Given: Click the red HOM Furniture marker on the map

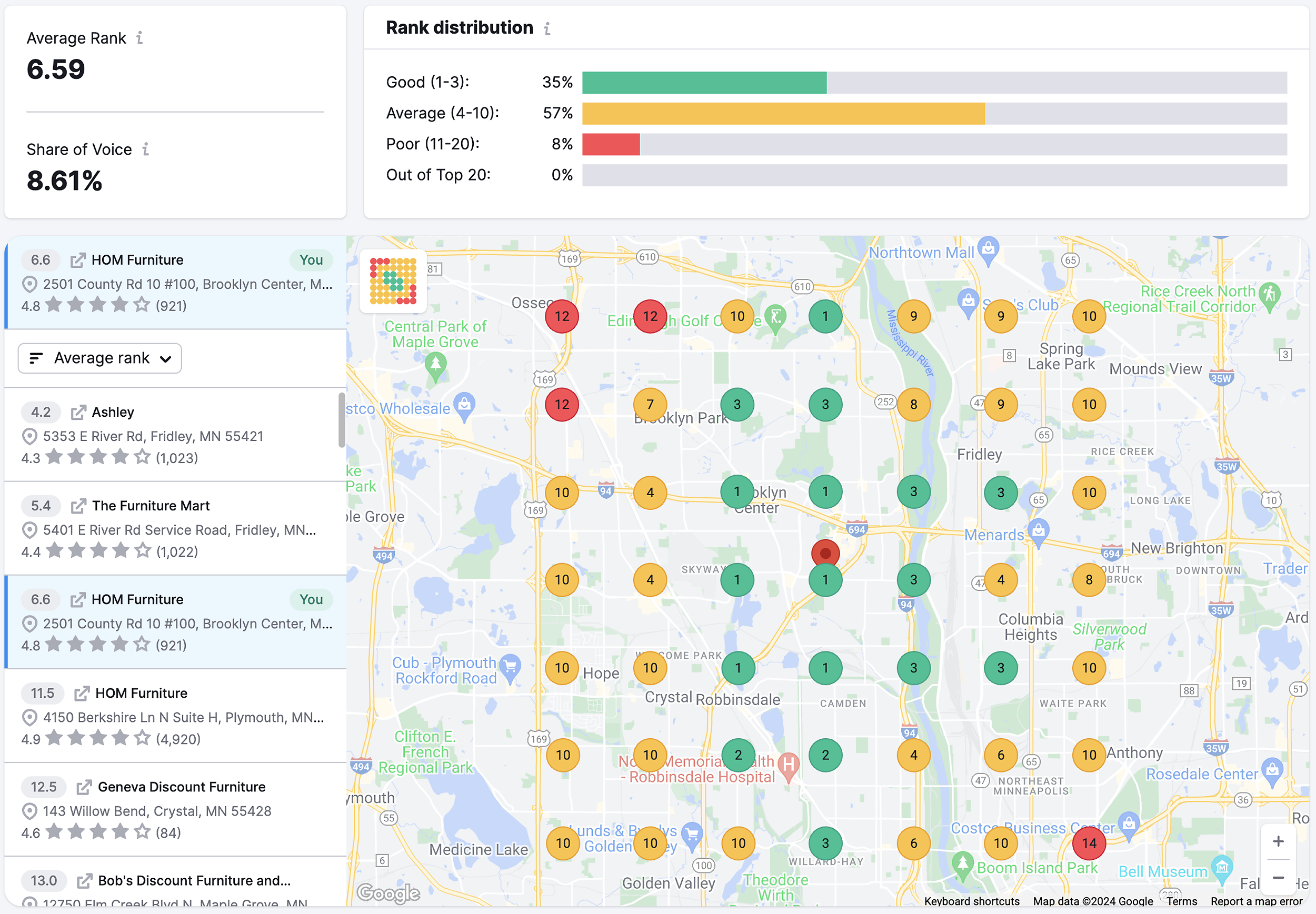Looking at the screenshot, I should point(825,553).
